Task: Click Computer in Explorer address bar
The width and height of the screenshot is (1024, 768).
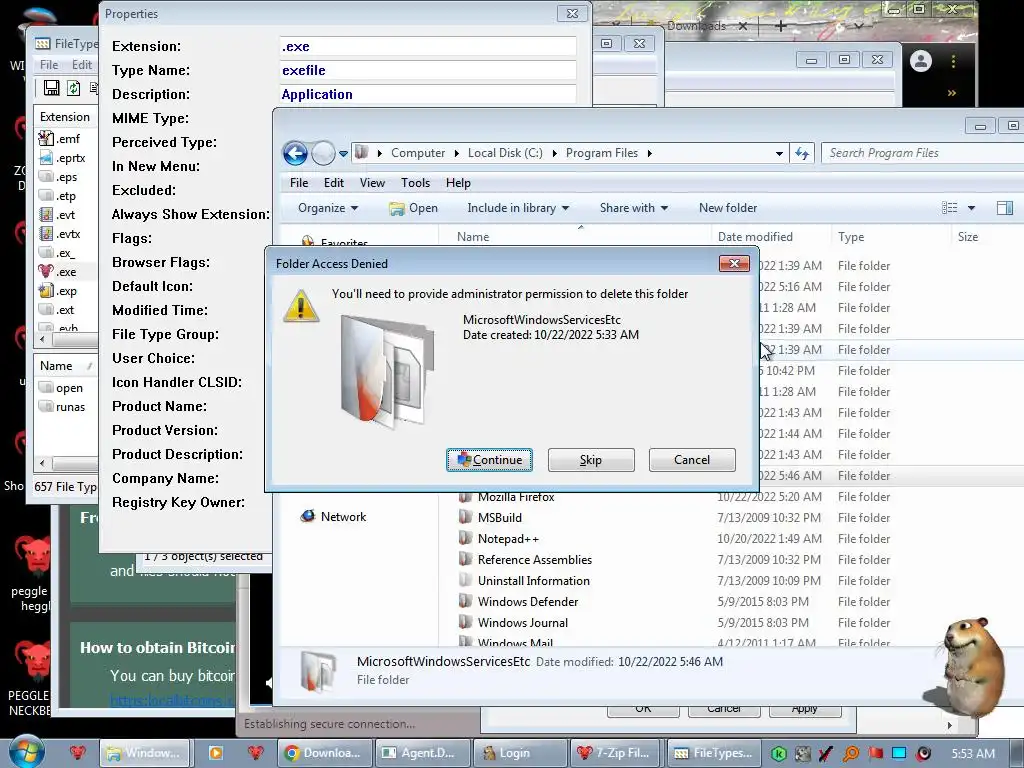Action: click(x=417, y=153)
